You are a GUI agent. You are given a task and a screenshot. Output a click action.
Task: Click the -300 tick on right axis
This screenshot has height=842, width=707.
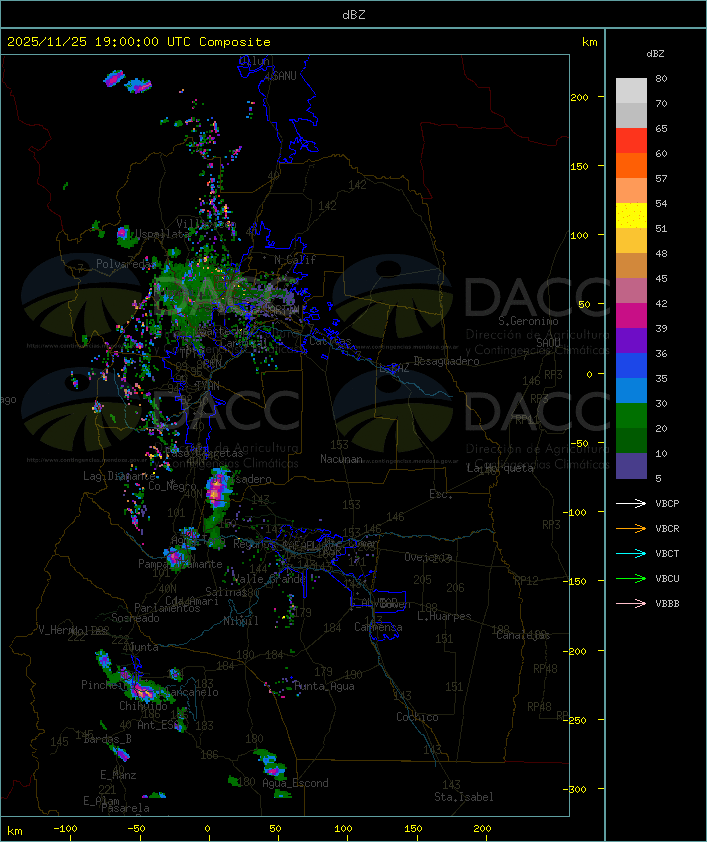pos(575,789)
